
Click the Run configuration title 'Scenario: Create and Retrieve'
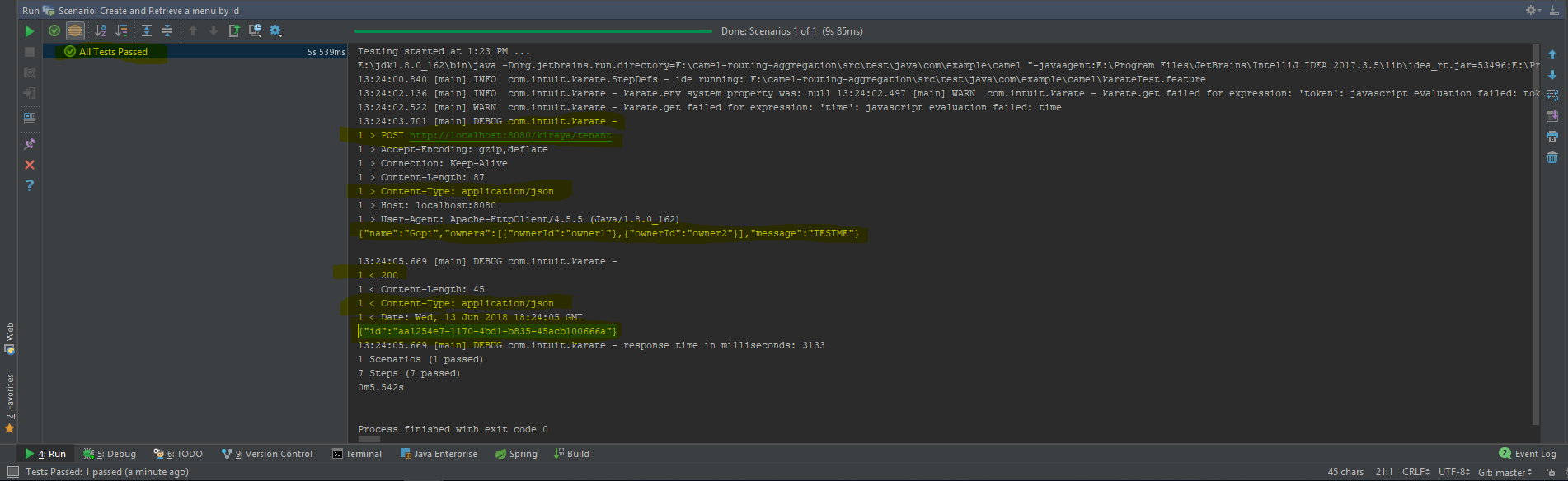148,11
